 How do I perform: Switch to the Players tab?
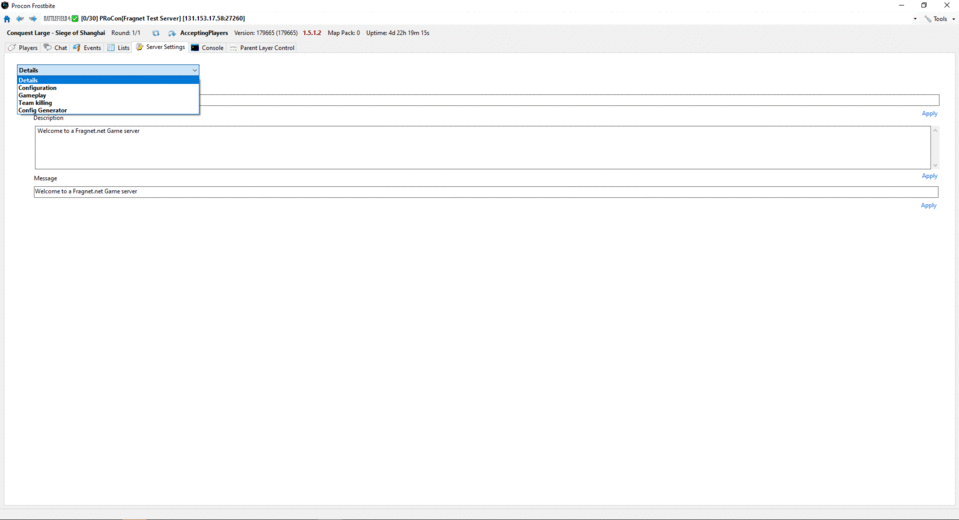23,48
